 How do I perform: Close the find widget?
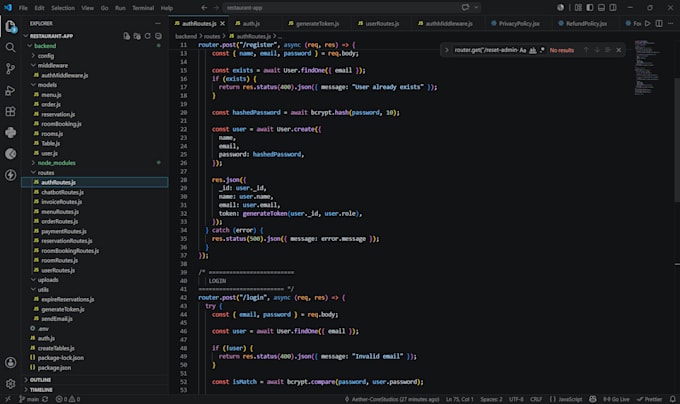click(619, 50)
